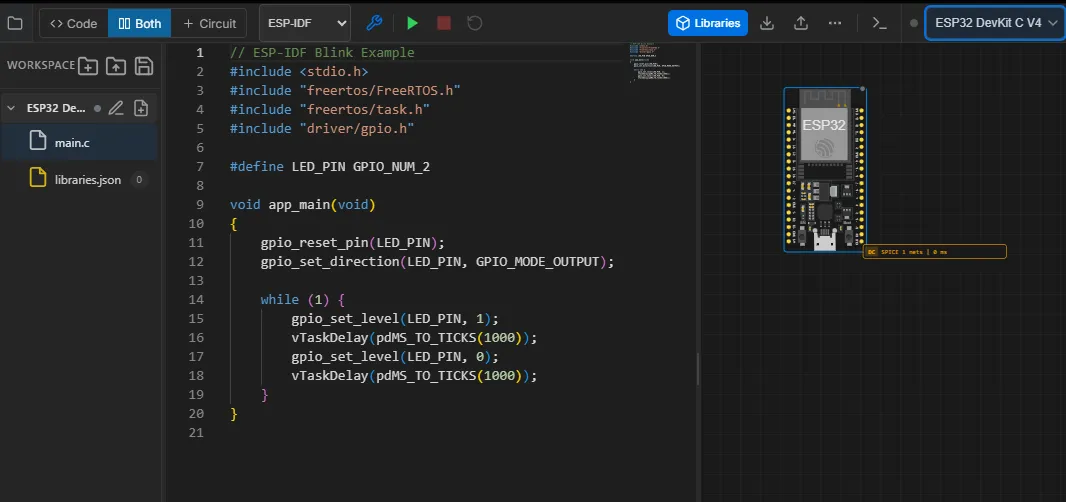Open the serial terminal icon
Image resolution: width=1066 pixels, height=502 pixels.
point(880,23)
